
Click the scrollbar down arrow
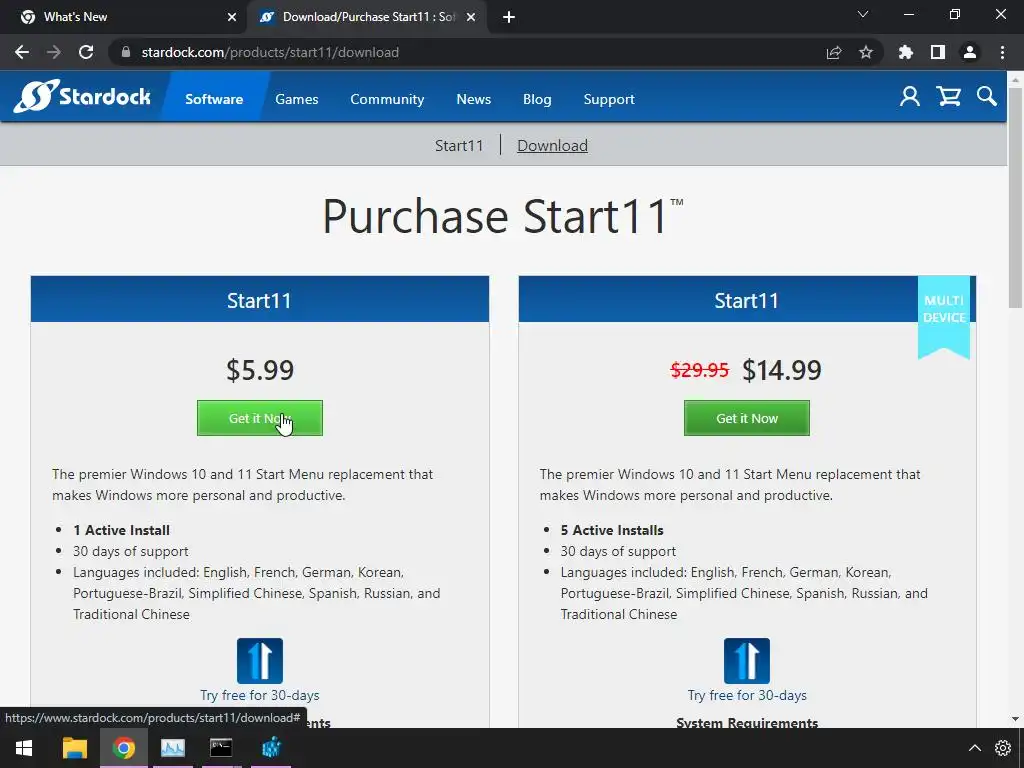(1015, 719)
